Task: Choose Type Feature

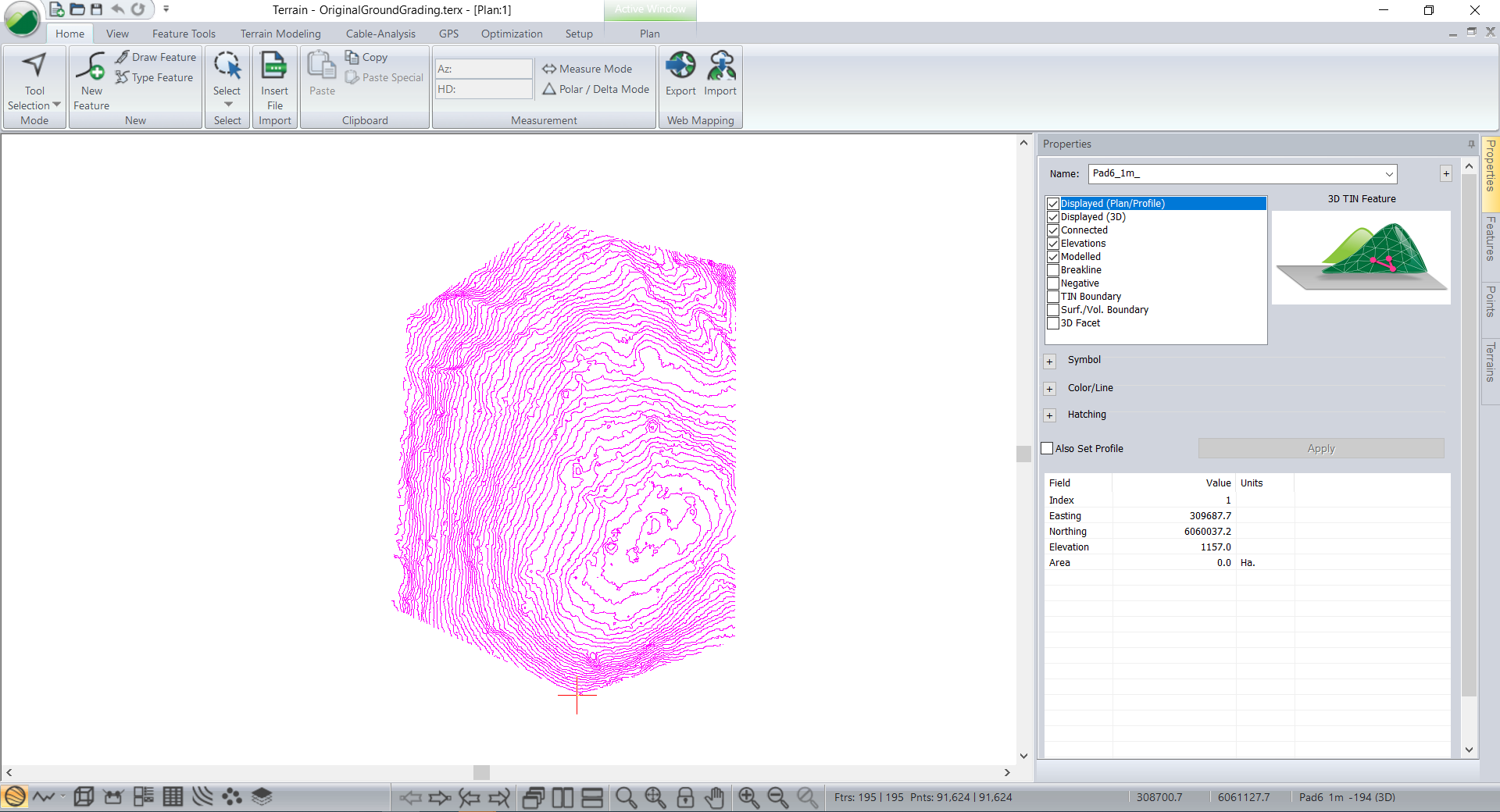Action: pyautogui.click(x=155, y=77)
